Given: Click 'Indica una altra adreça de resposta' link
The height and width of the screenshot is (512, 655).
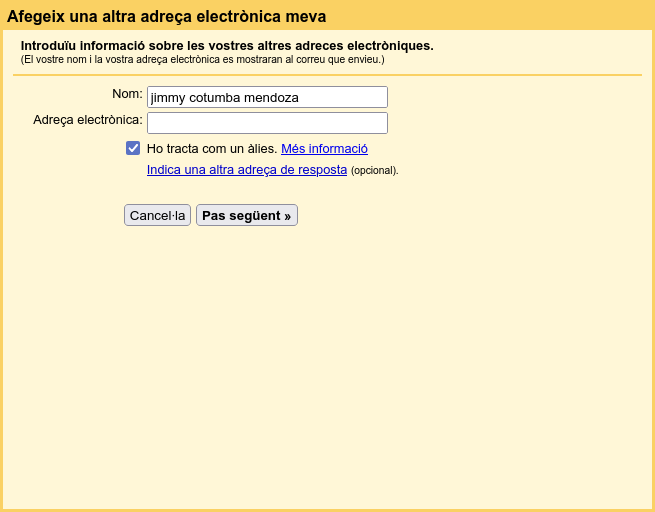Looking at the screenshot, I should (x=246, y=170).
